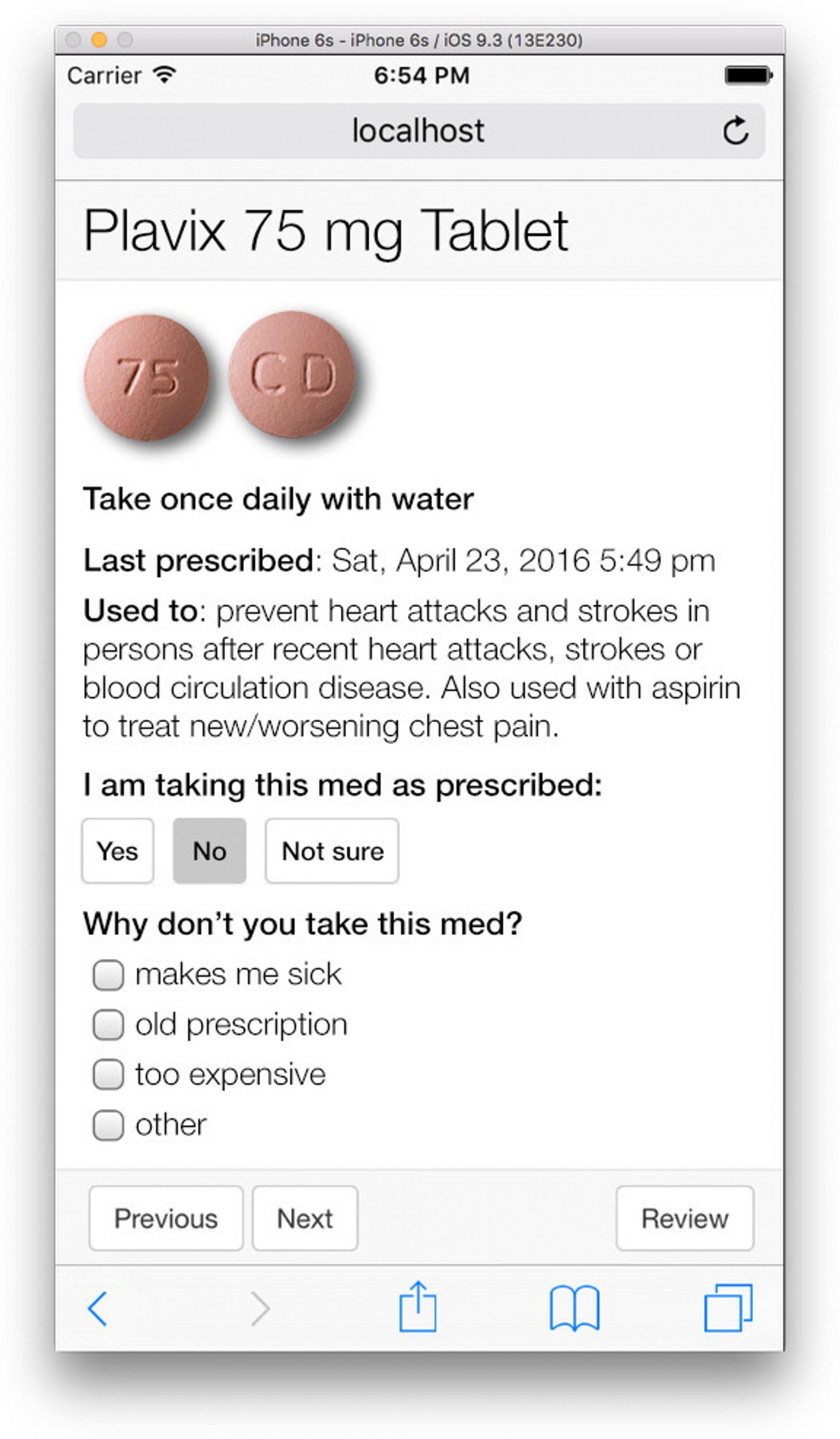Image resolution: width=840 pixels, height=1439 pixels.
Task: Enable the 'other' reason checkbox
Action: click(x=108, y=1125)
